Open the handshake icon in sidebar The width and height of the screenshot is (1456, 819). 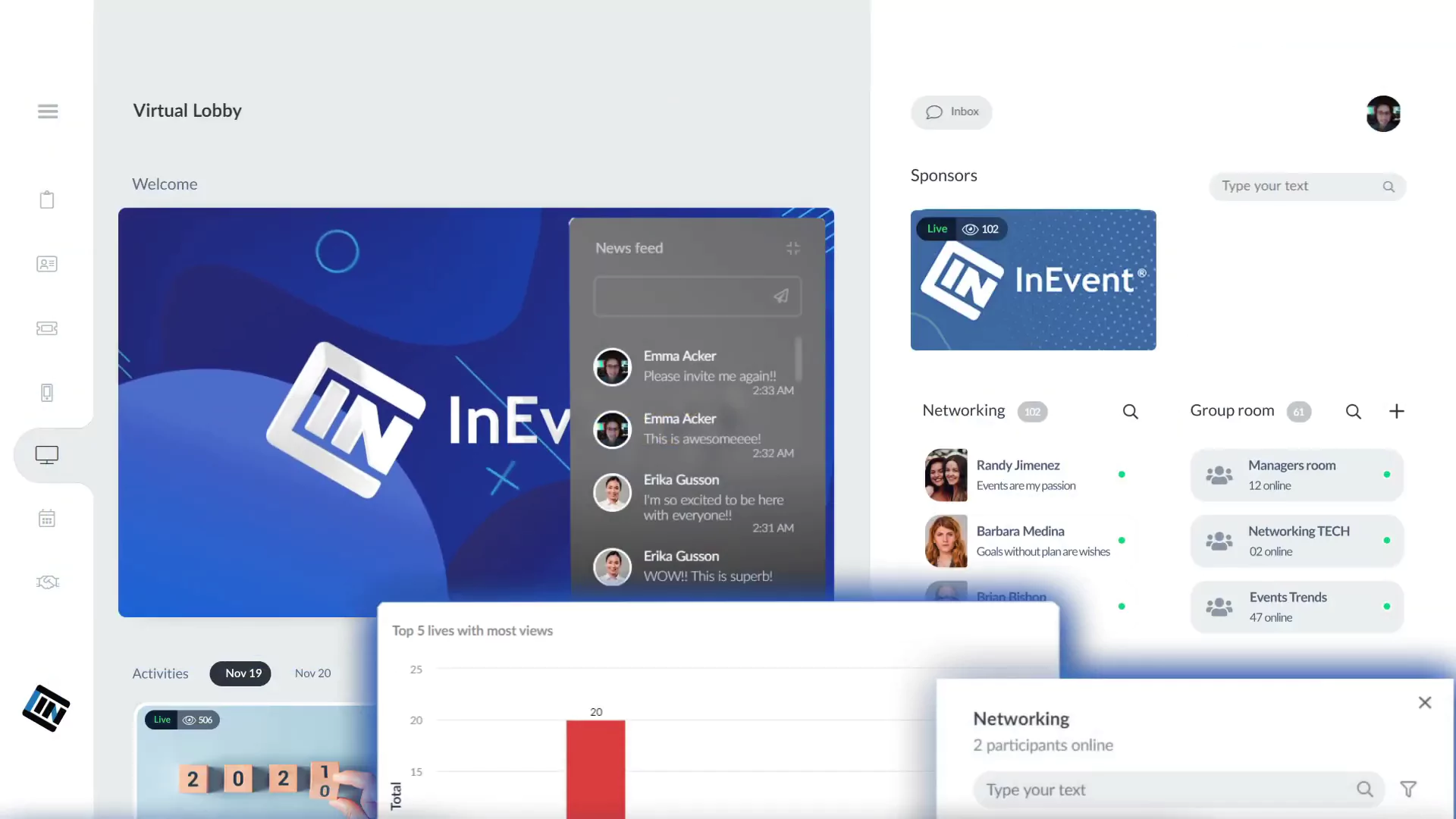(x=47, y=582)
